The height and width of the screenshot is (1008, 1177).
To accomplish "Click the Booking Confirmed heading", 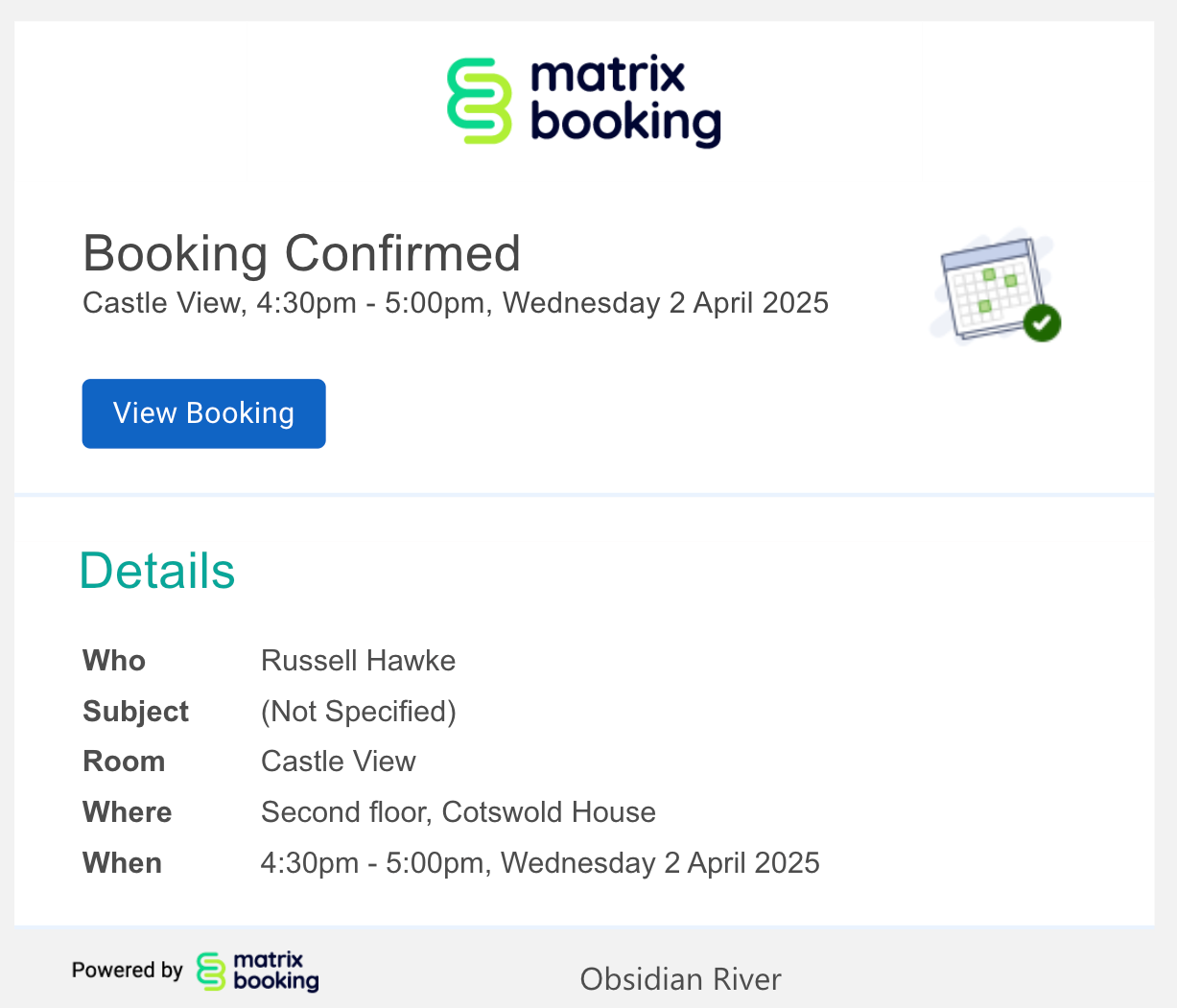I will tap(301, 253).
